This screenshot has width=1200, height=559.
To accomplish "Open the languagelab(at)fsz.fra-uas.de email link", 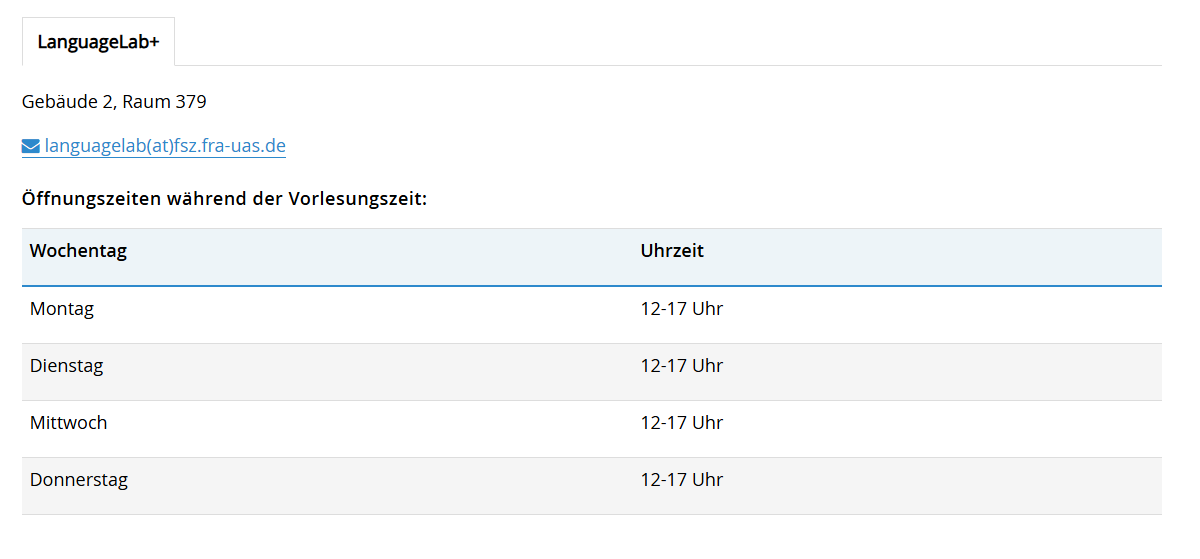I will pos(165,146).
